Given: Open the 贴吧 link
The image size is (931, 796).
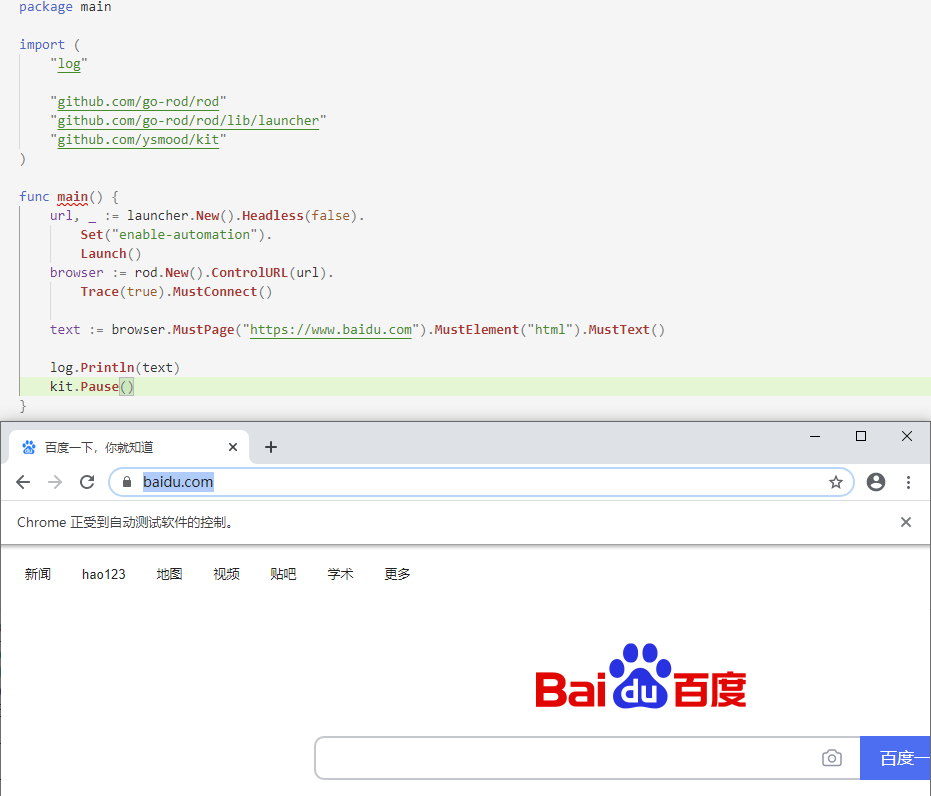Looking at the screenshot, I should click(283, 574).
